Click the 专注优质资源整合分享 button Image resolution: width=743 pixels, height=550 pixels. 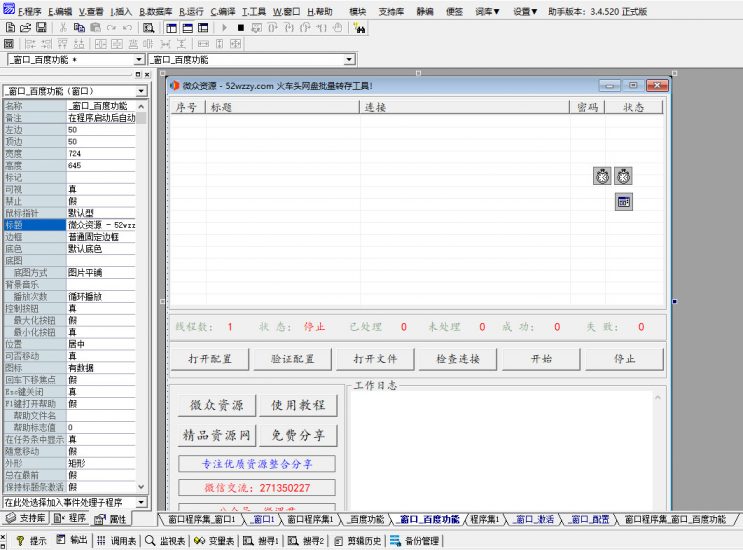[x=257, y=464]
